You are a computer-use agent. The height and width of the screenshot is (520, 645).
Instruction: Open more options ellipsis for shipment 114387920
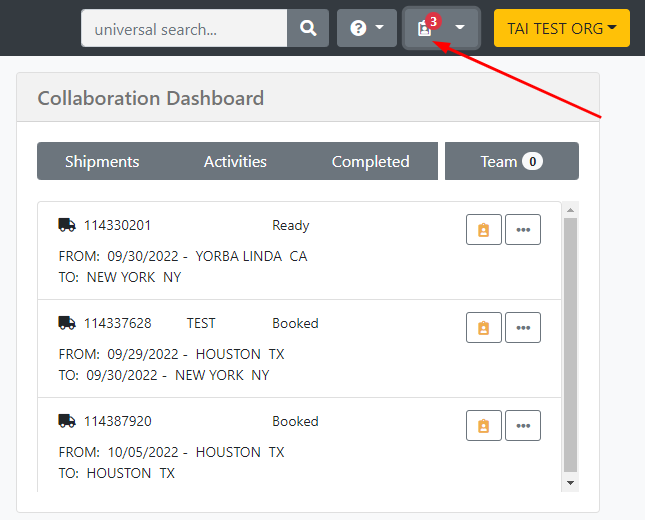tap(523, 425)
